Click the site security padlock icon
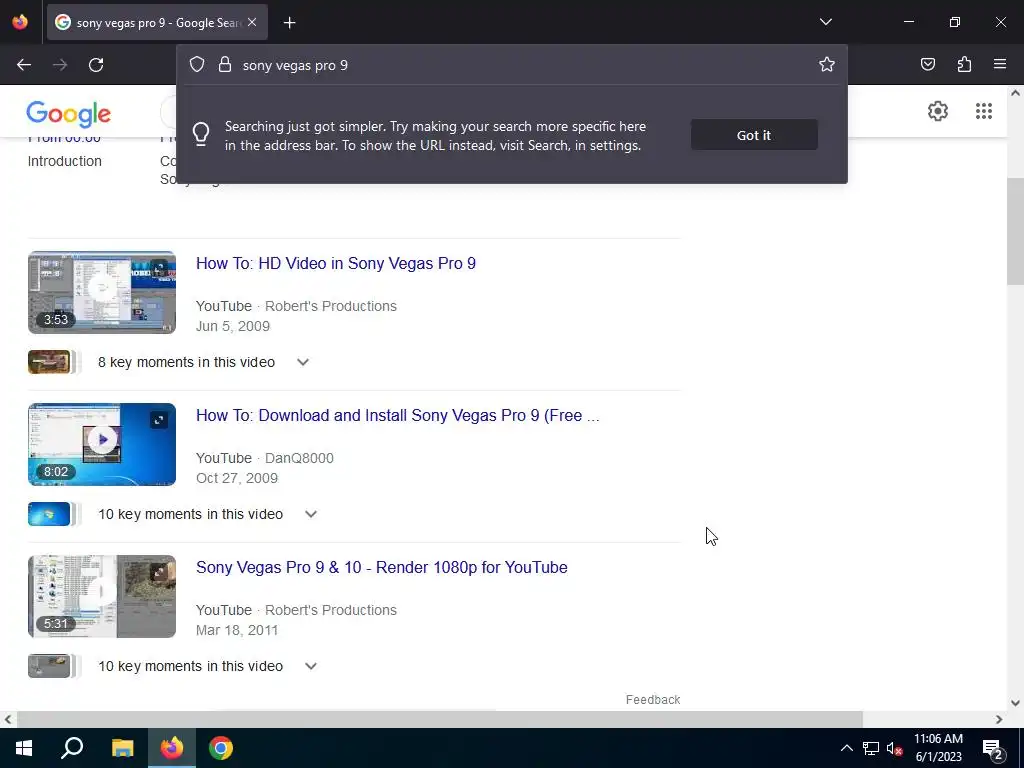The width and height of the screenshot is (1024, 768). (x=225, y=64)
